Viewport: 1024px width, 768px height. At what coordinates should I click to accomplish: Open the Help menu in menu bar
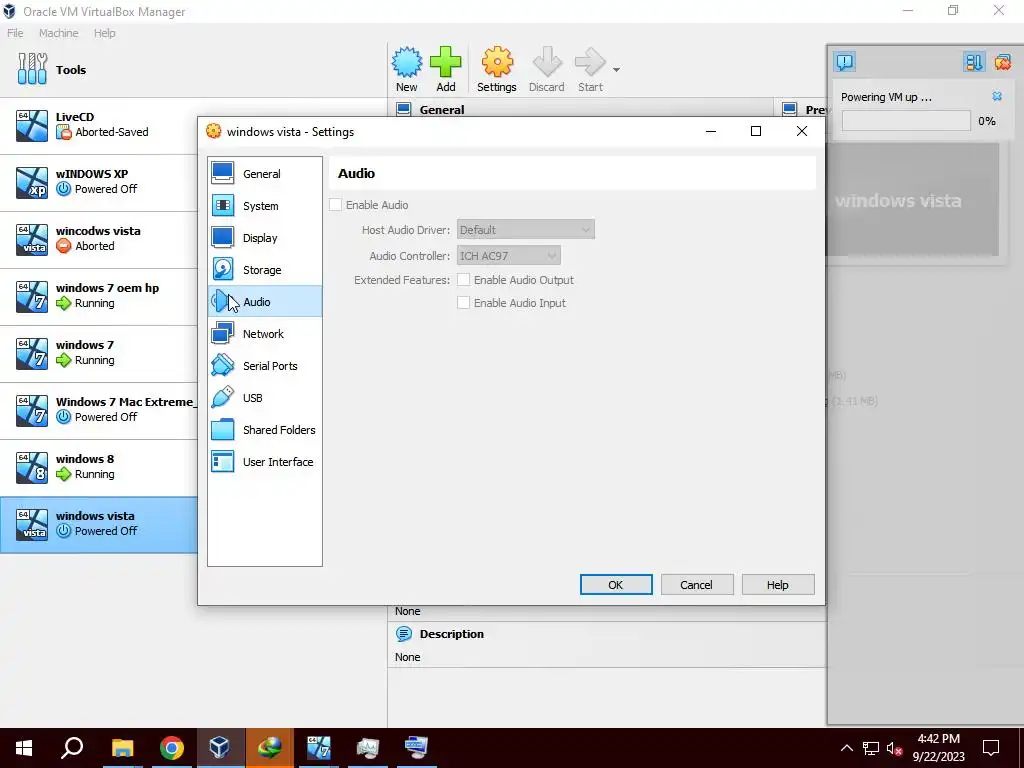[104, 33]
